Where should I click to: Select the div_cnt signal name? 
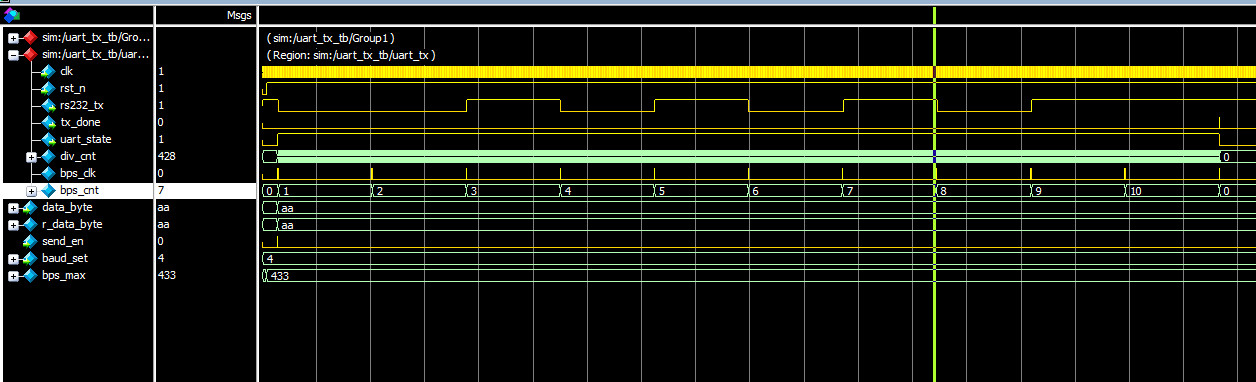[x=77, y=156]
